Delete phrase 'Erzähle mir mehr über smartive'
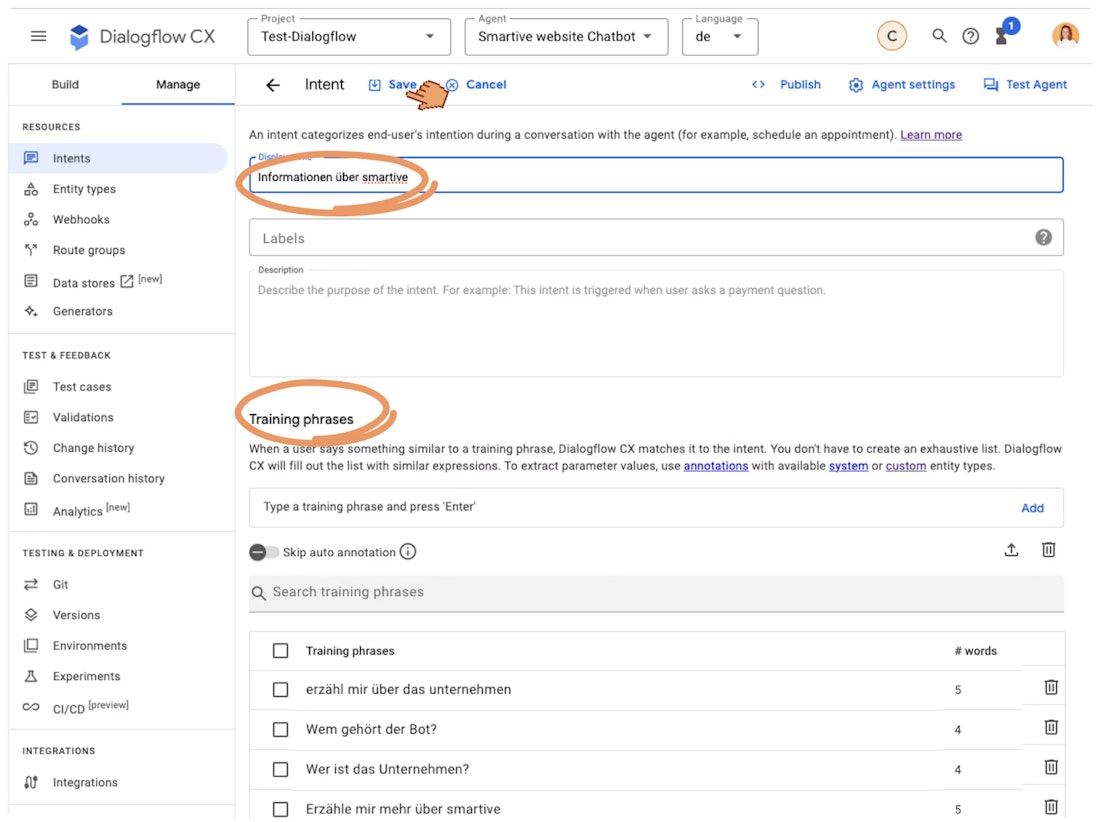 1050,807
